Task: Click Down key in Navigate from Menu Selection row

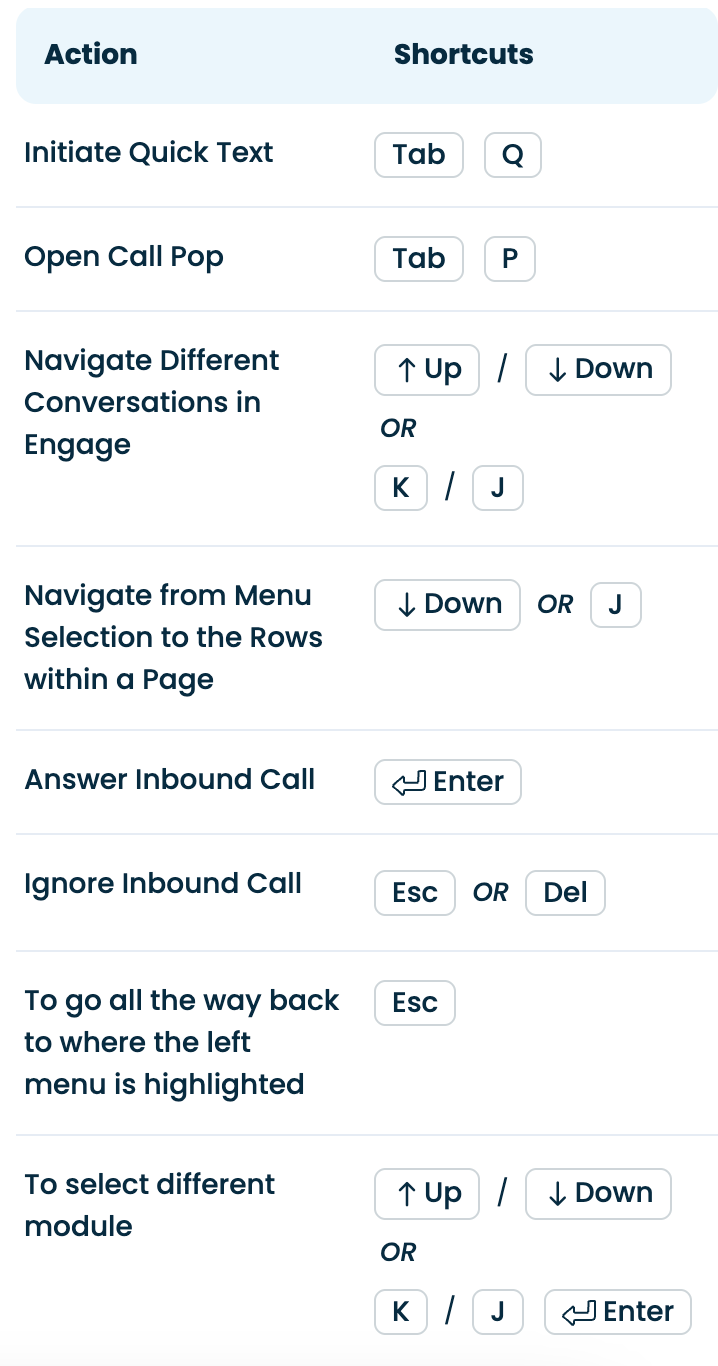Action: click(447, 605)
